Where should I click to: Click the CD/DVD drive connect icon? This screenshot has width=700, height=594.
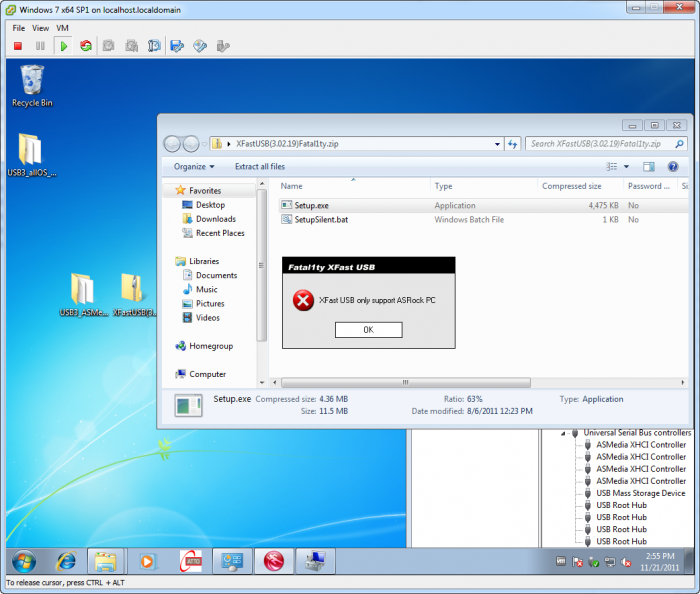[x=200, y=46]
